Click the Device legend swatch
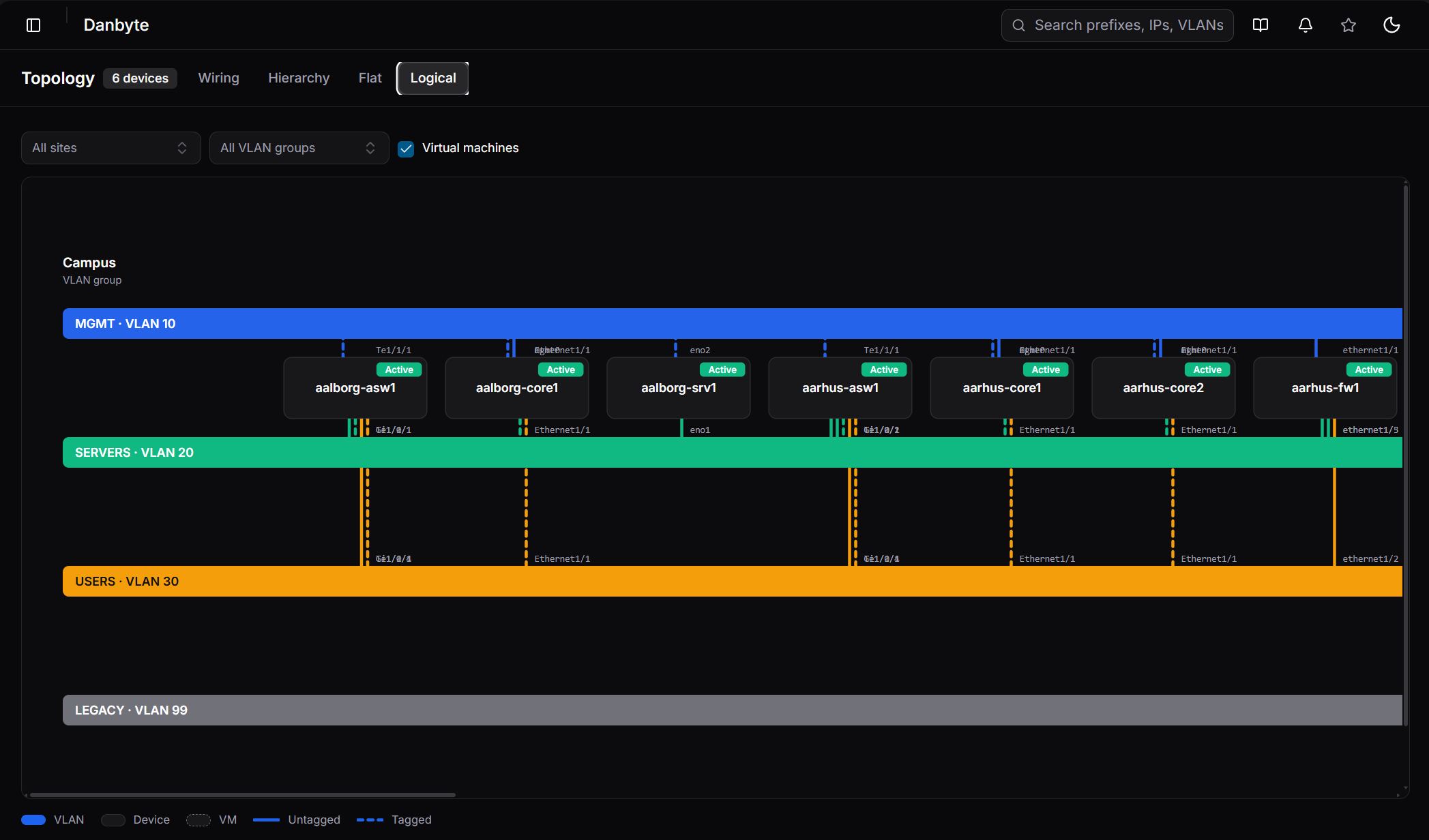This screenshot has width=1429, height=840. (113, 820)
